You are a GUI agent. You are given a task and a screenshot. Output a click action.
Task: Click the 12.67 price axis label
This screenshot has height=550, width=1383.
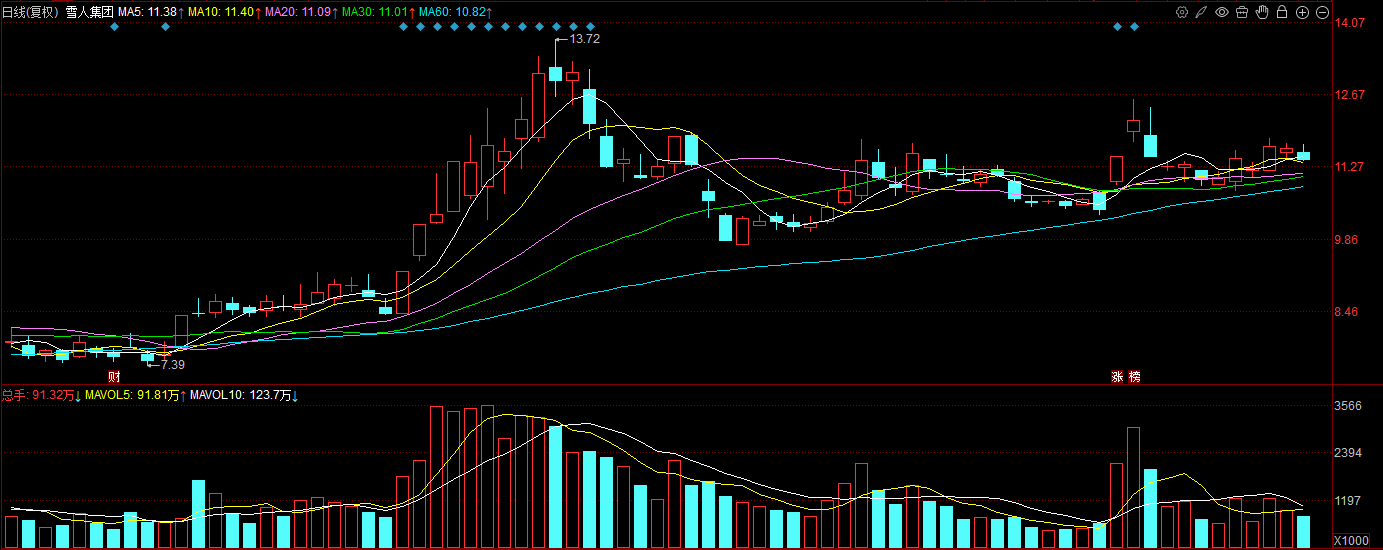pyautogui.click(x=1351, y=95)
